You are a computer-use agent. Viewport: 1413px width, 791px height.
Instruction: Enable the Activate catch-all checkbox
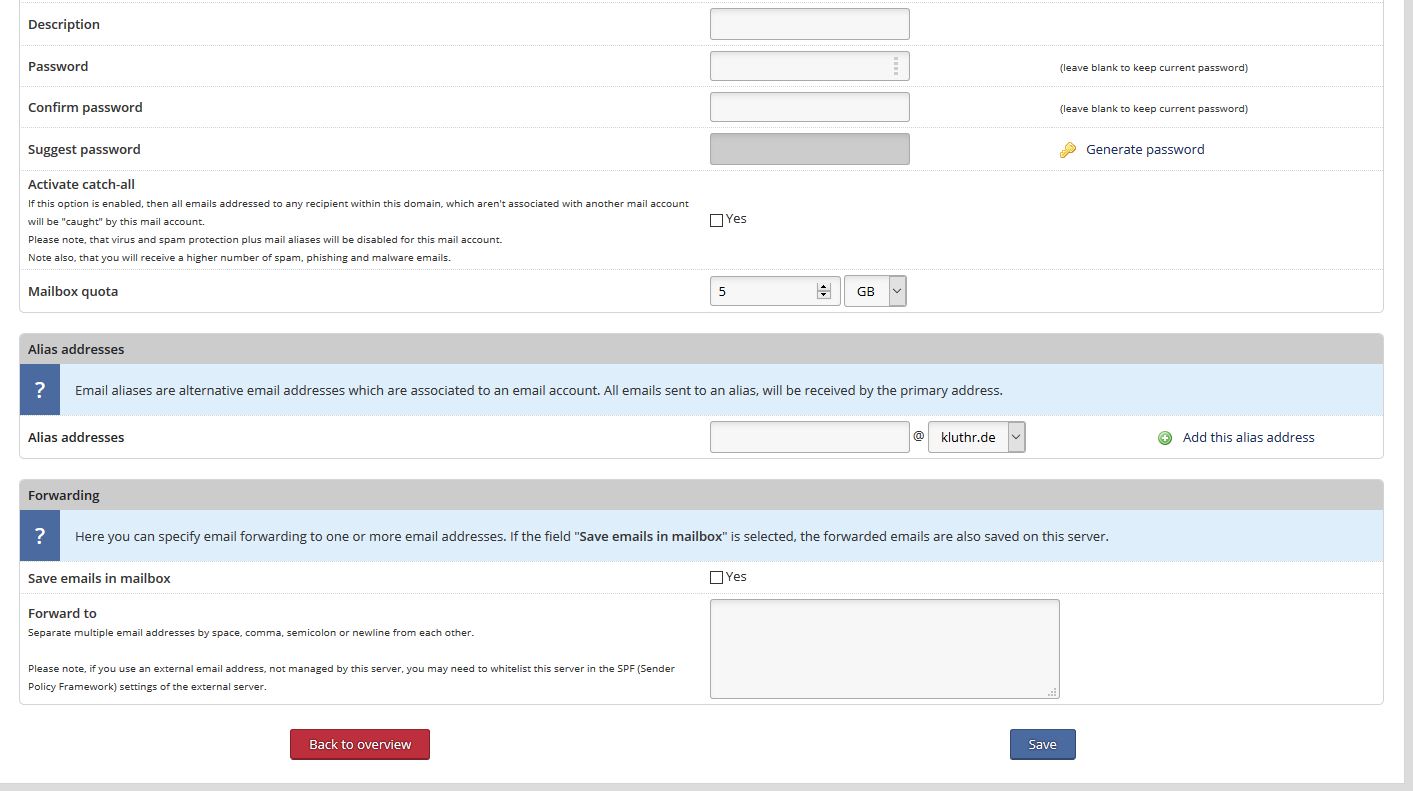(x=716, y=220)
